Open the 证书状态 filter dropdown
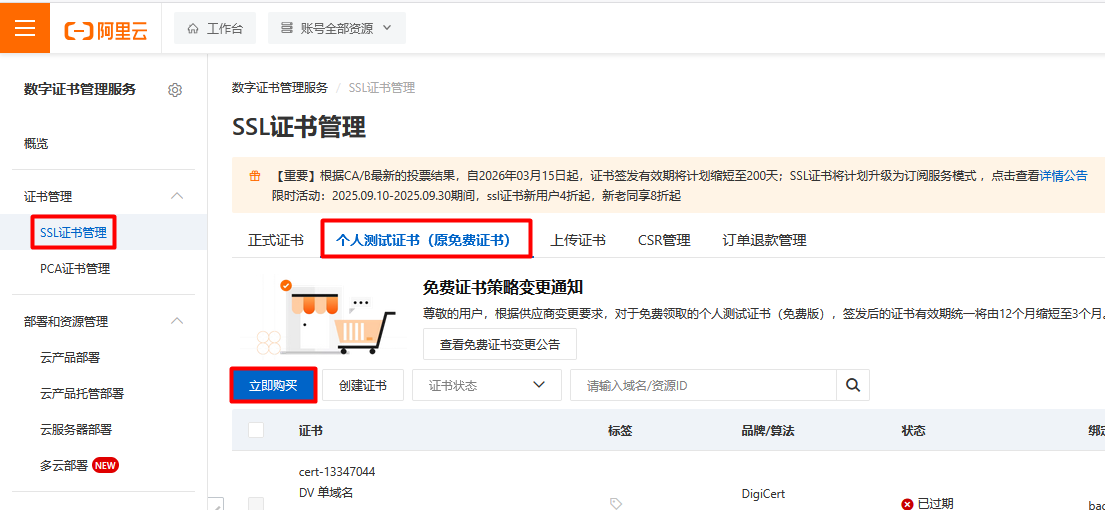This screenshot has height=510, width=1105. pyautogui.click(x=486, y=385)
